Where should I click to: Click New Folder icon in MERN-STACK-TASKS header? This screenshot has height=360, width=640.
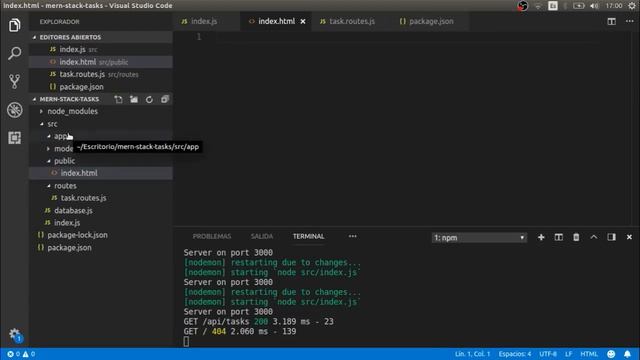[x=134, y=99]
